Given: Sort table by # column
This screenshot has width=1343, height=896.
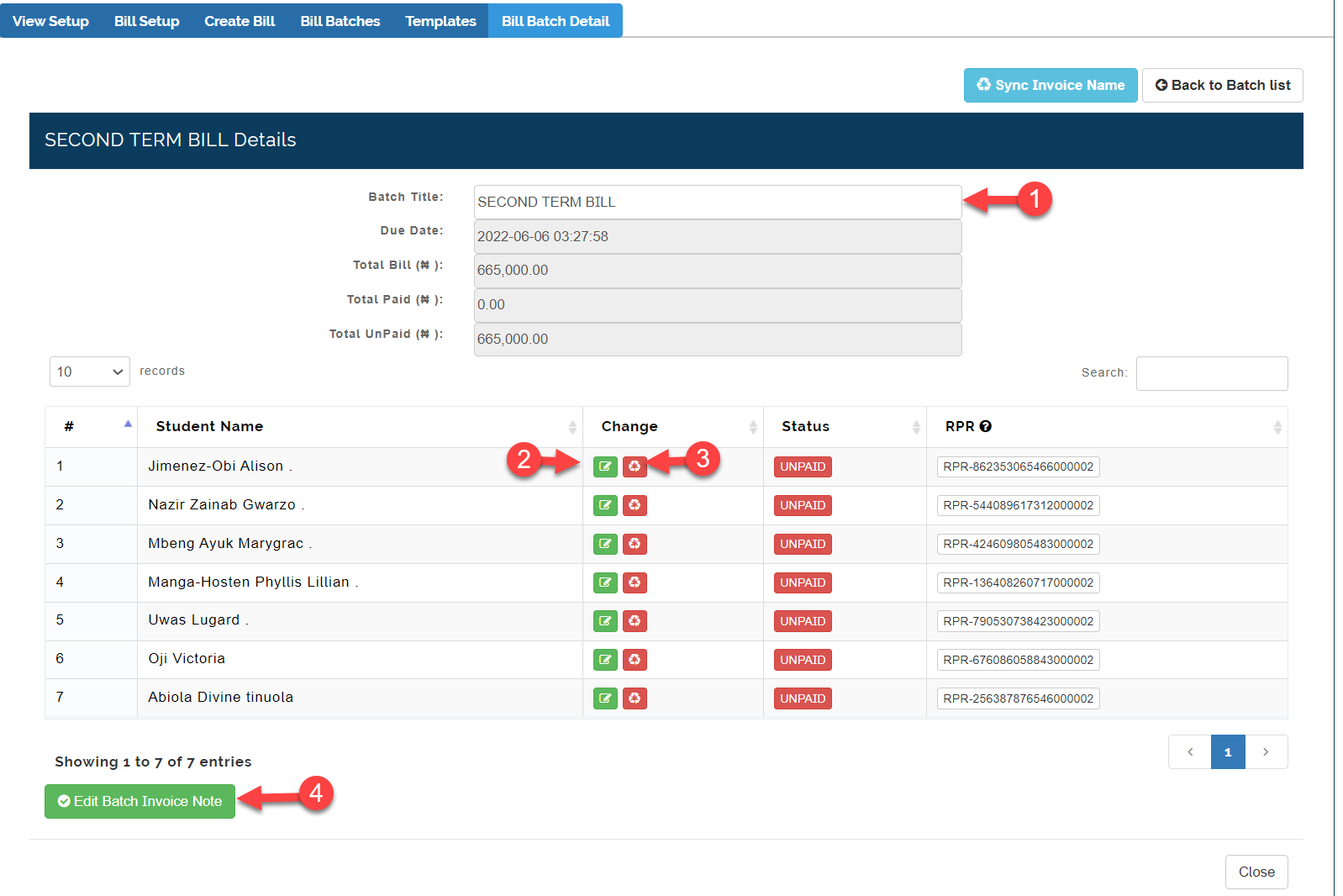Looking at the screenshot, I should click(x=91, y=427).
